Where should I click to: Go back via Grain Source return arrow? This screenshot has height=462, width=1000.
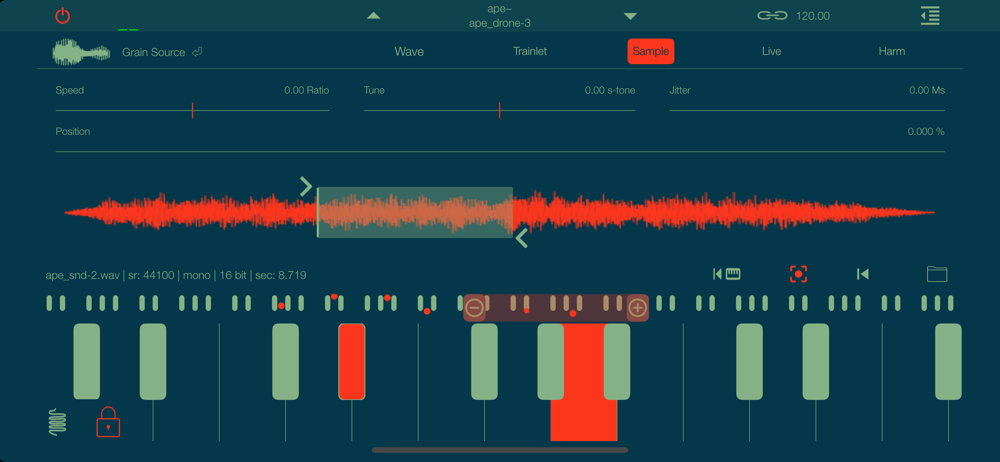coord(197,52)
